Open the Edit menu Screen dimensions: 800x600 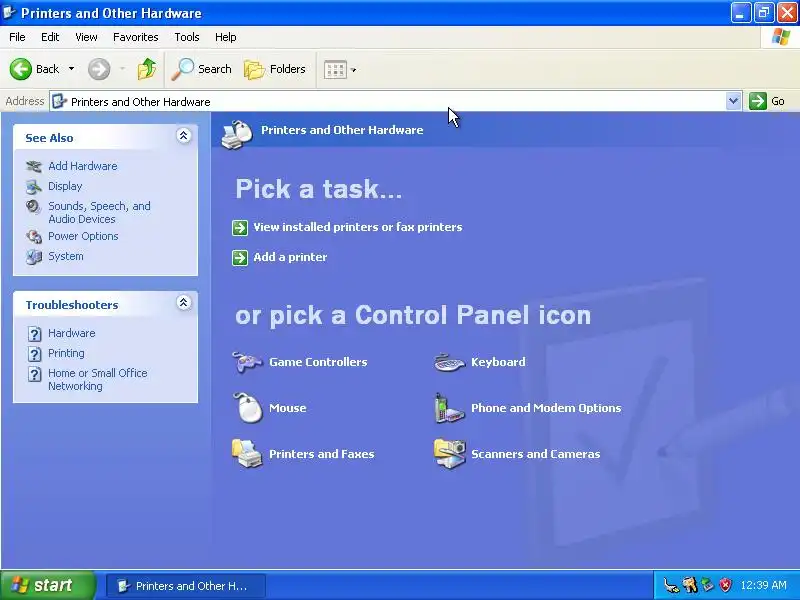[x=50, y=37]
